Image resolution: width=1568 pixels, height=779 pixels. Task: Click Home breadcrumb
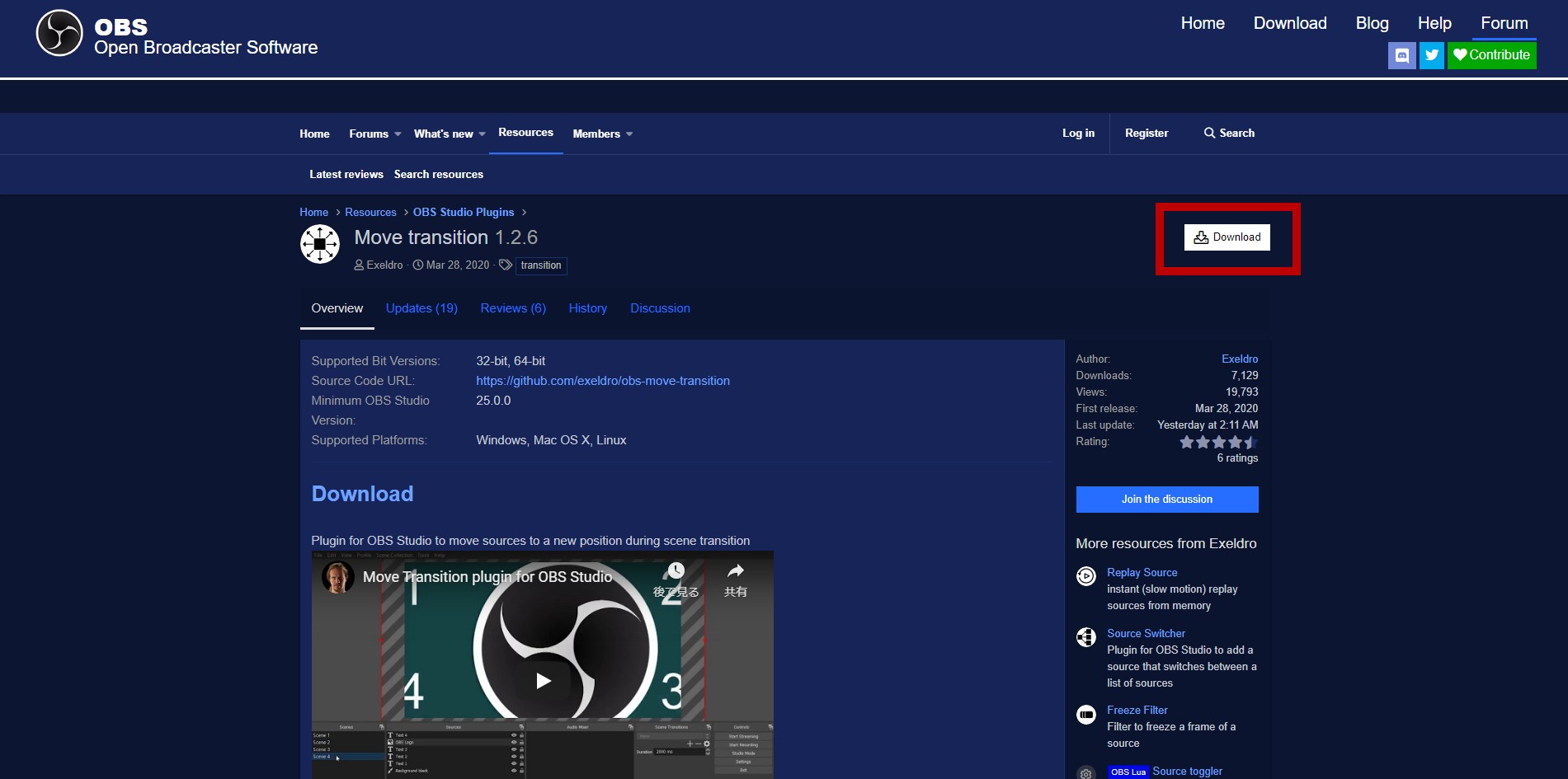[313, 212]
